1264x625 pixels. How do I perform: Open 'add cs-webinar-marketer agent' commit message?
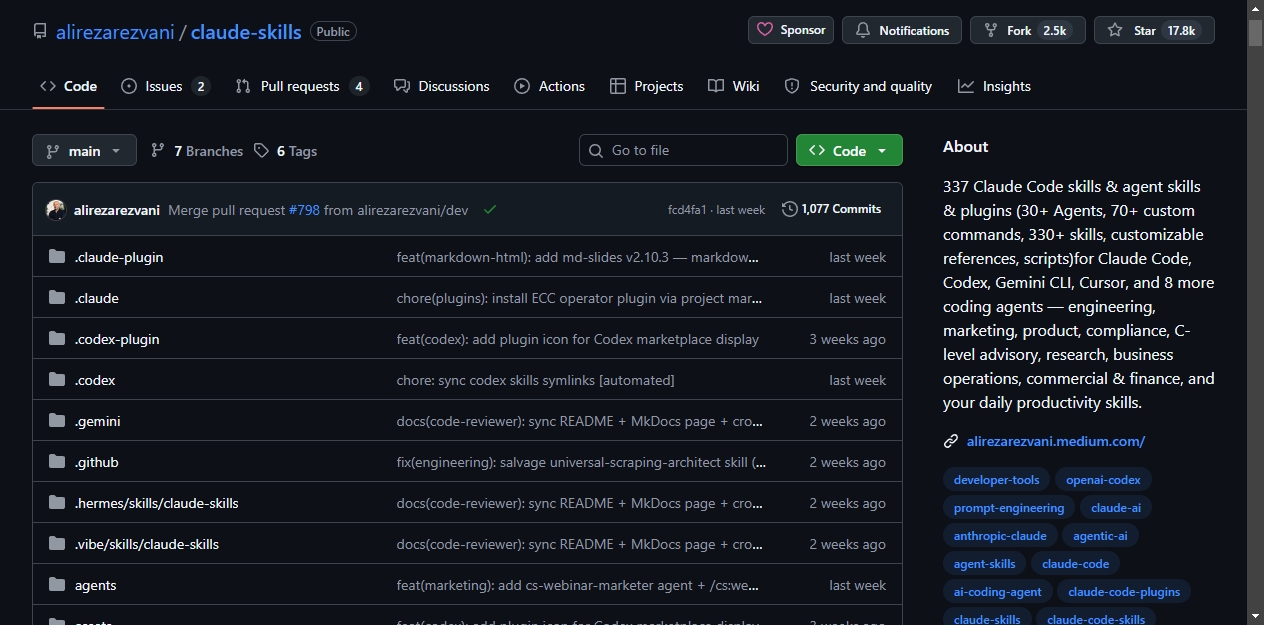click(x=578, y=585)
